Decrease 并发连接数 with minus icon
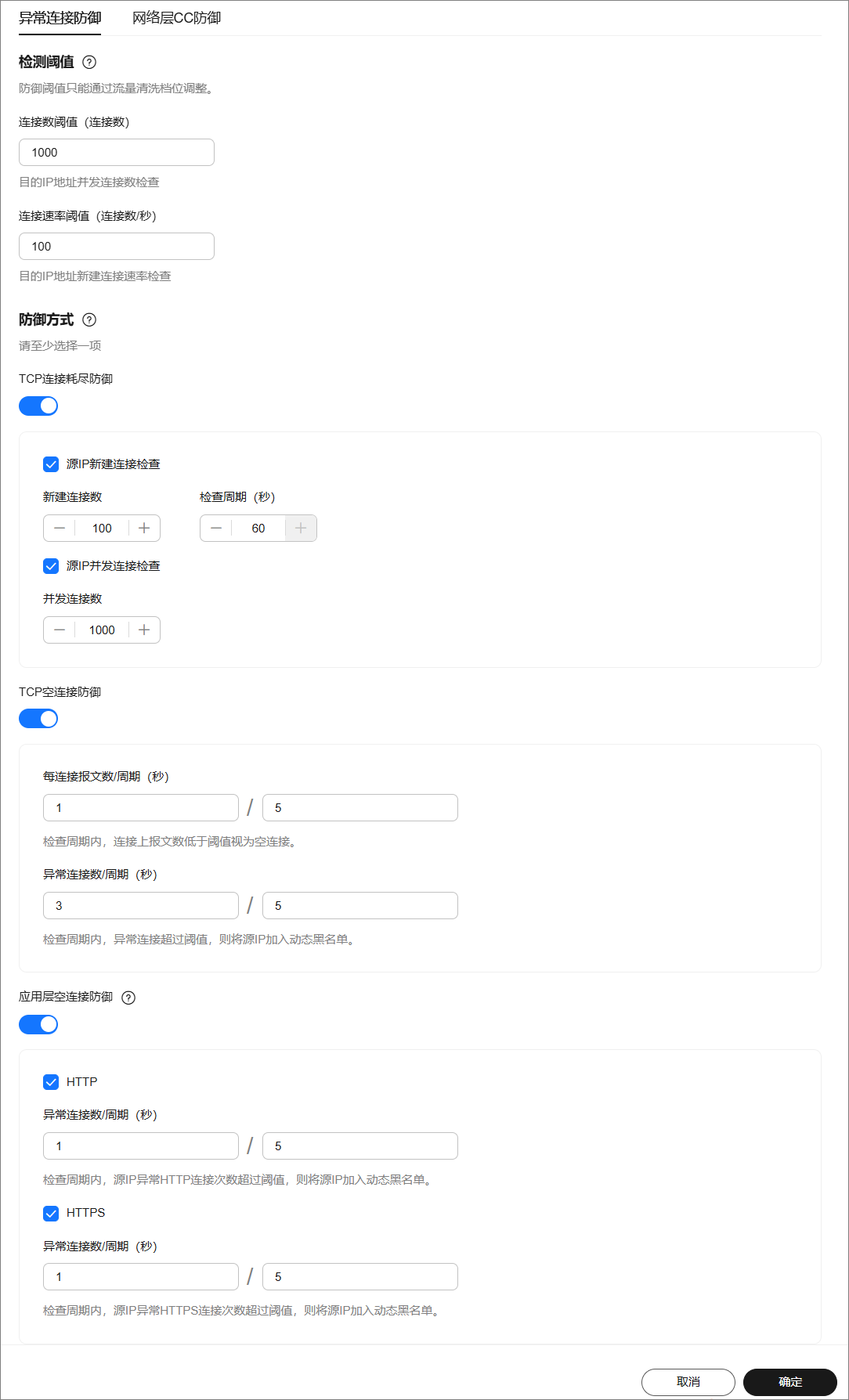The width and height of the screenshot is (849, 1400). click(x=60, y=630)
